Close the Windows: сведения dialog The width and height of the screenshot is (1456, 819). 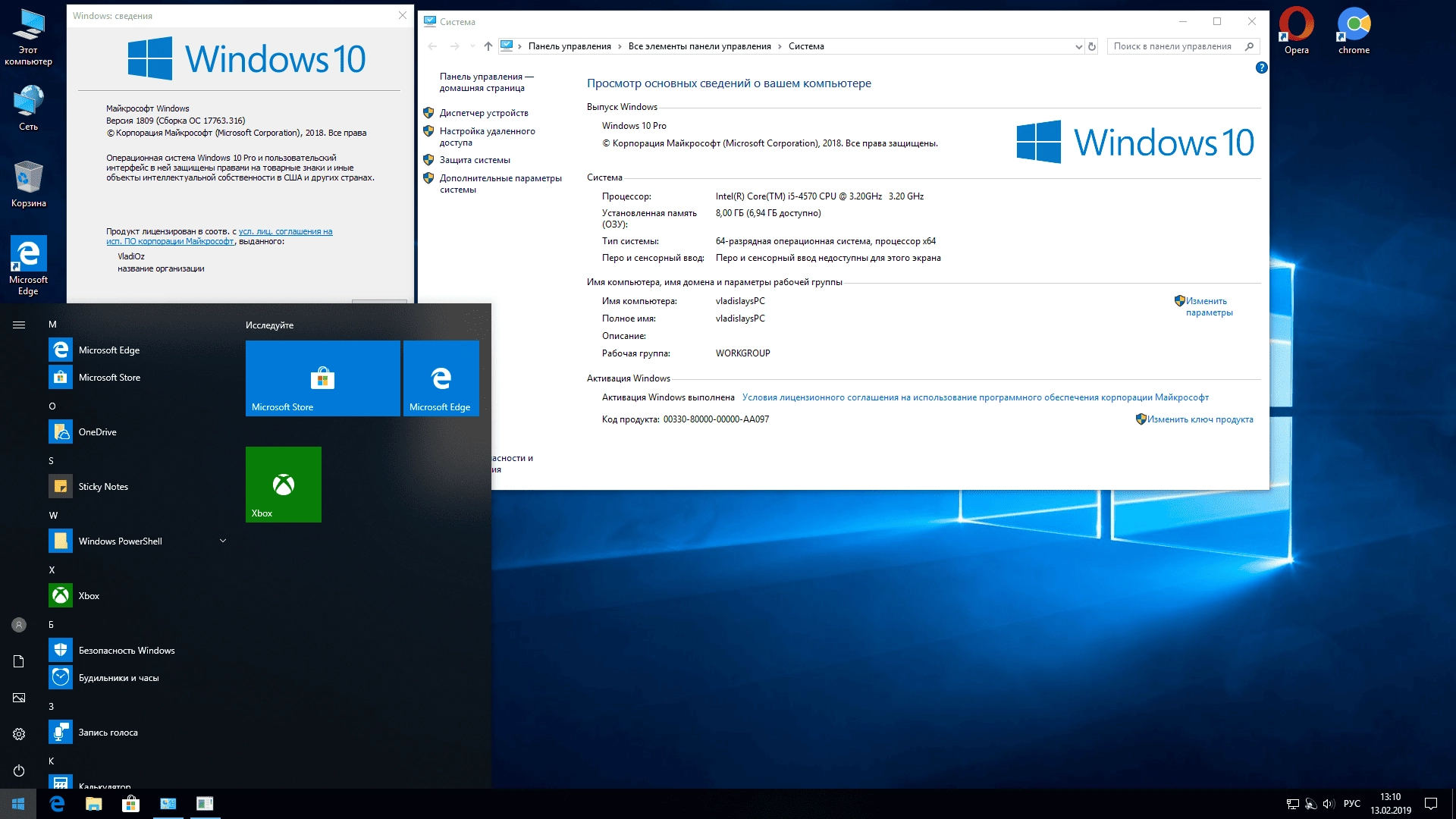tap(403, 15)
